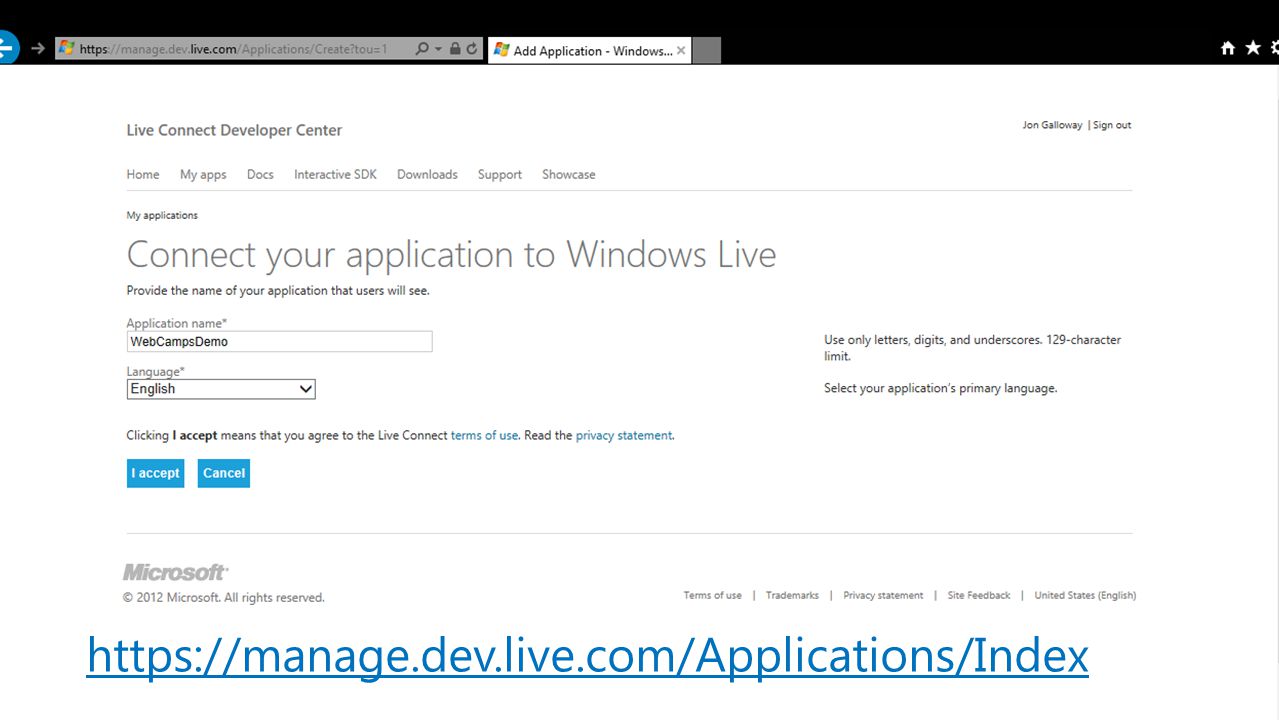
Task: Click the footer Site Feedback link
Action: pyautogui.click(x=979, y=595)
